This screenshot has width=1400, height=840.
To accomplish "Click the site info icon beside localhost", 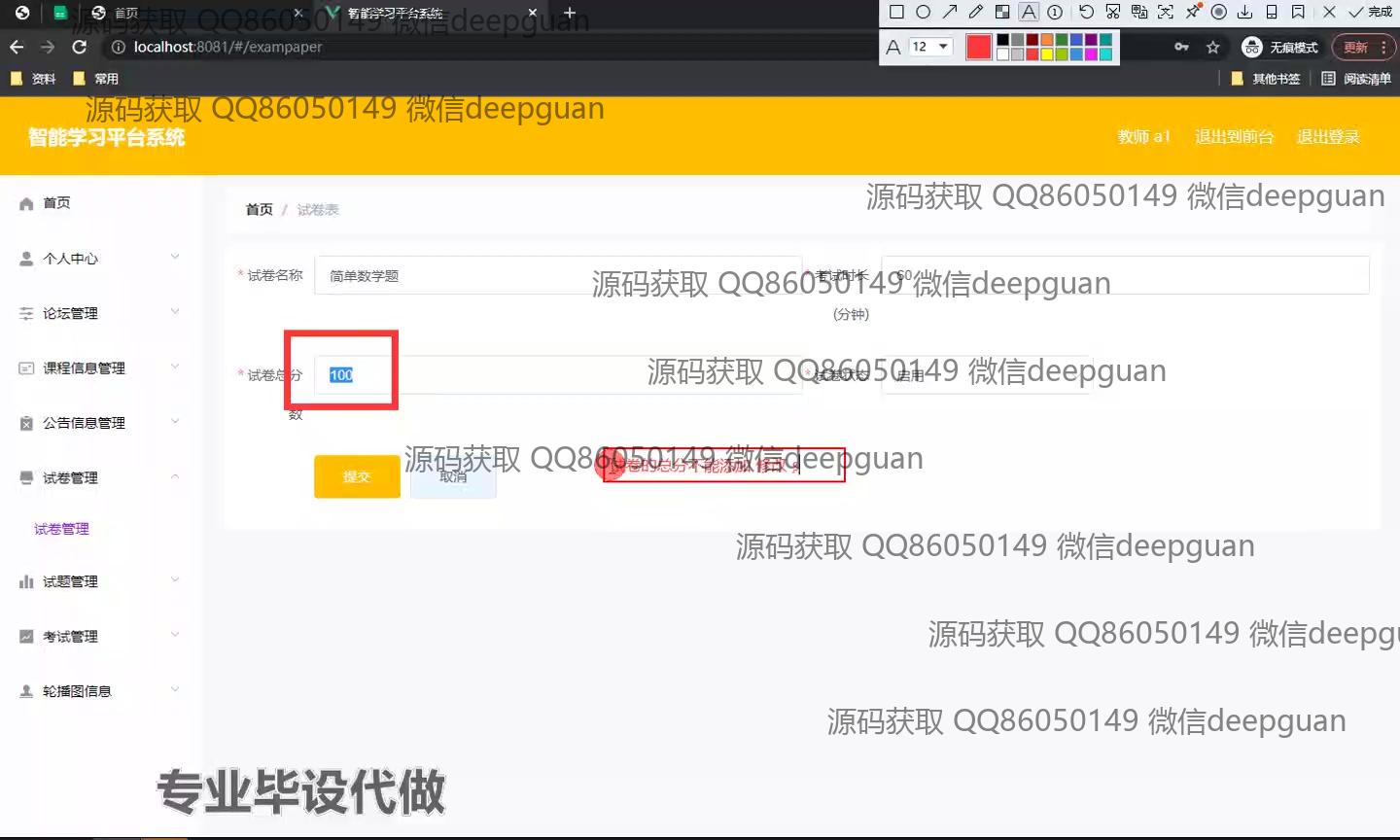I will [x=119, y=47].
